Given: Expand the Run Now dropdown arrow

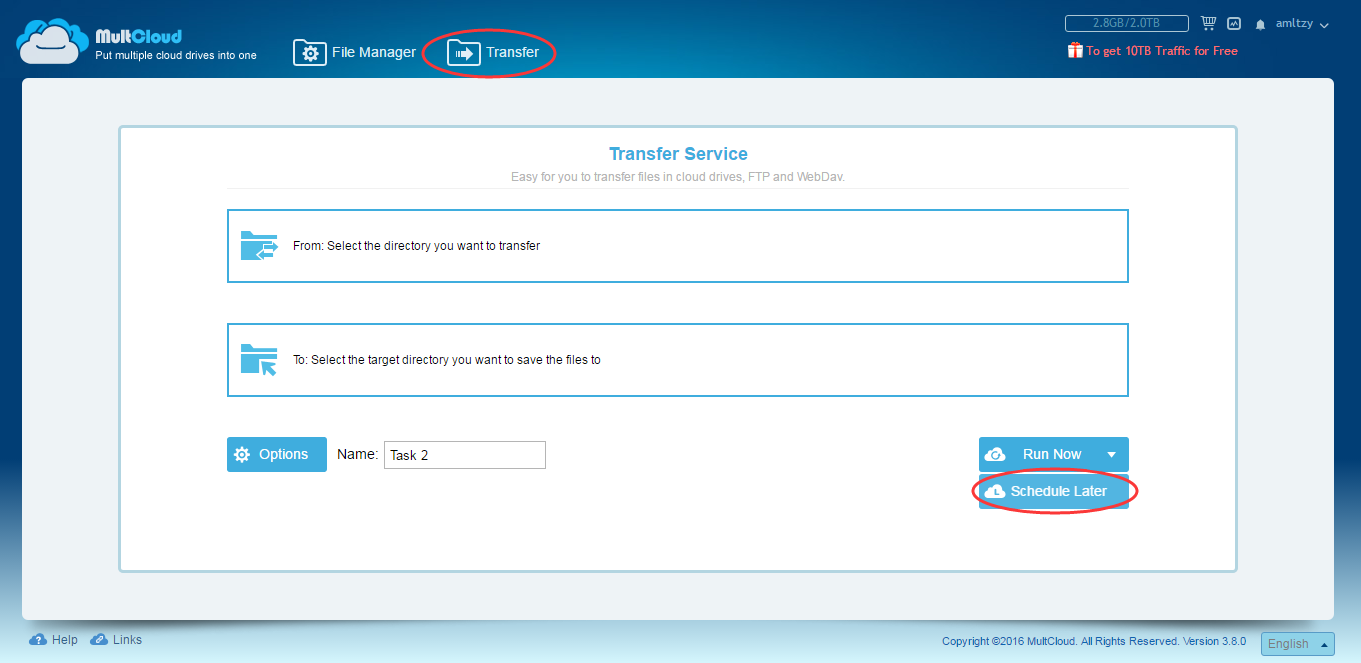Looking at the screenshot, I should [1112, 454].
